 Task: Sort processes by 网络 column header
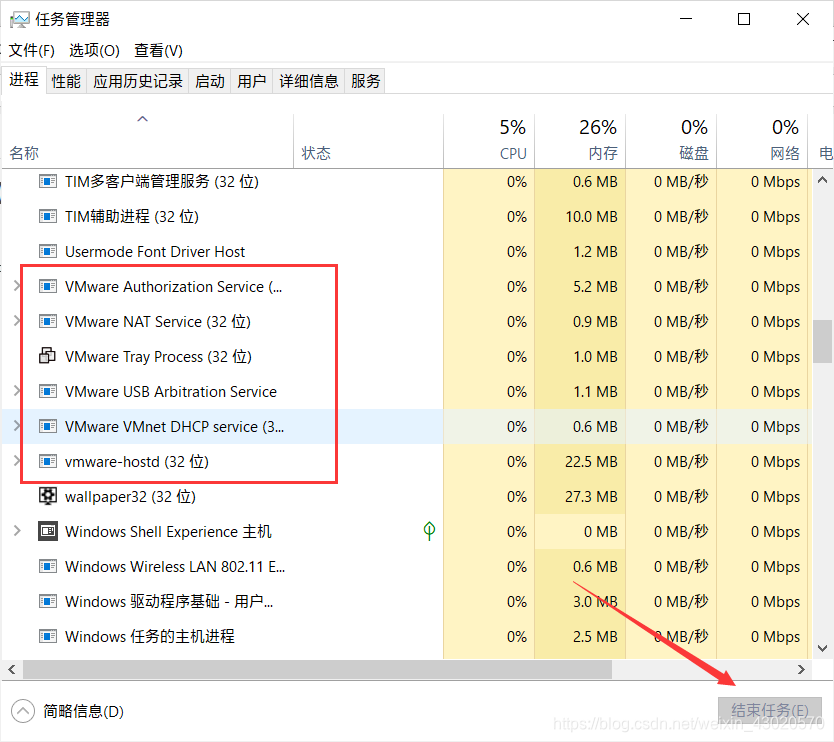pos(762,141)
